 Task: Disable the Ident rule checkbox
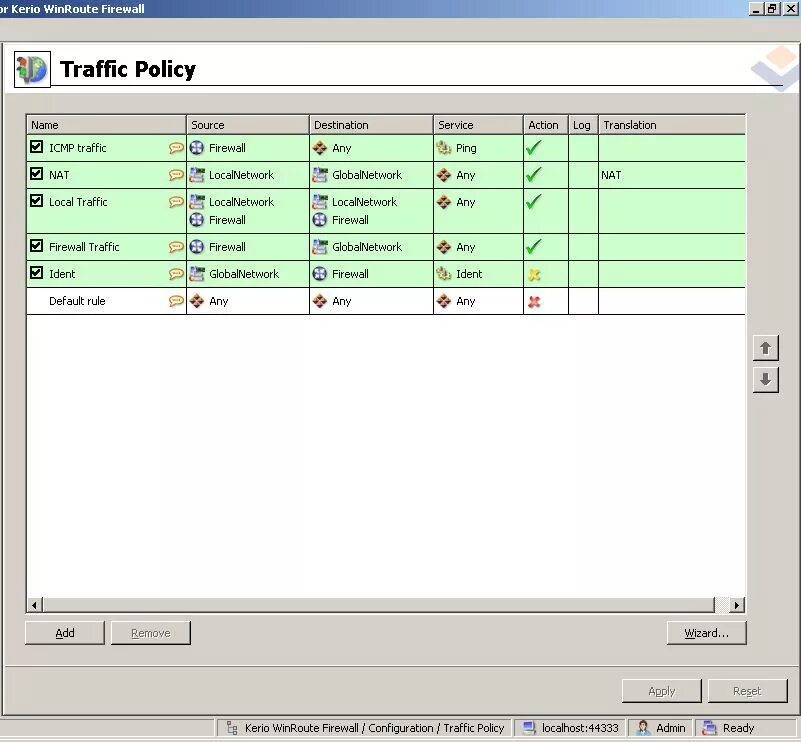[36, 273]
